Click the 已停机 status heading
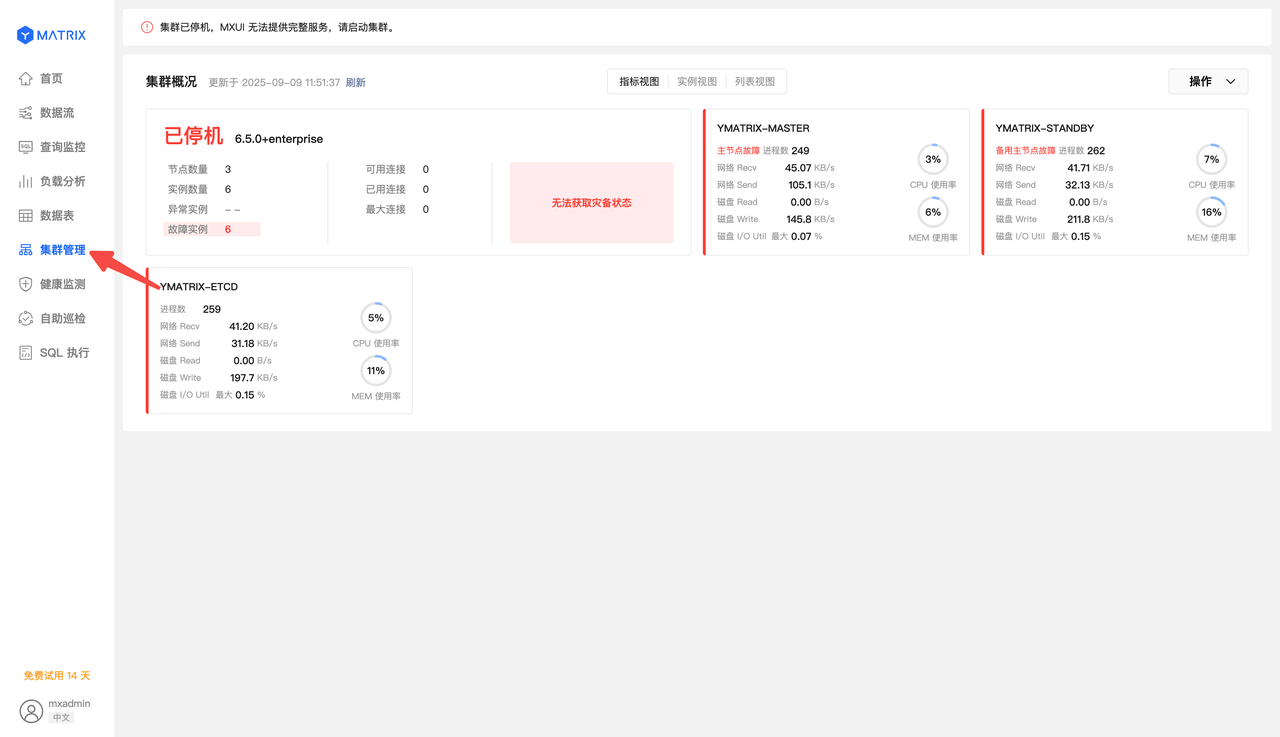The image size is (1280, 737). [194, 137]
